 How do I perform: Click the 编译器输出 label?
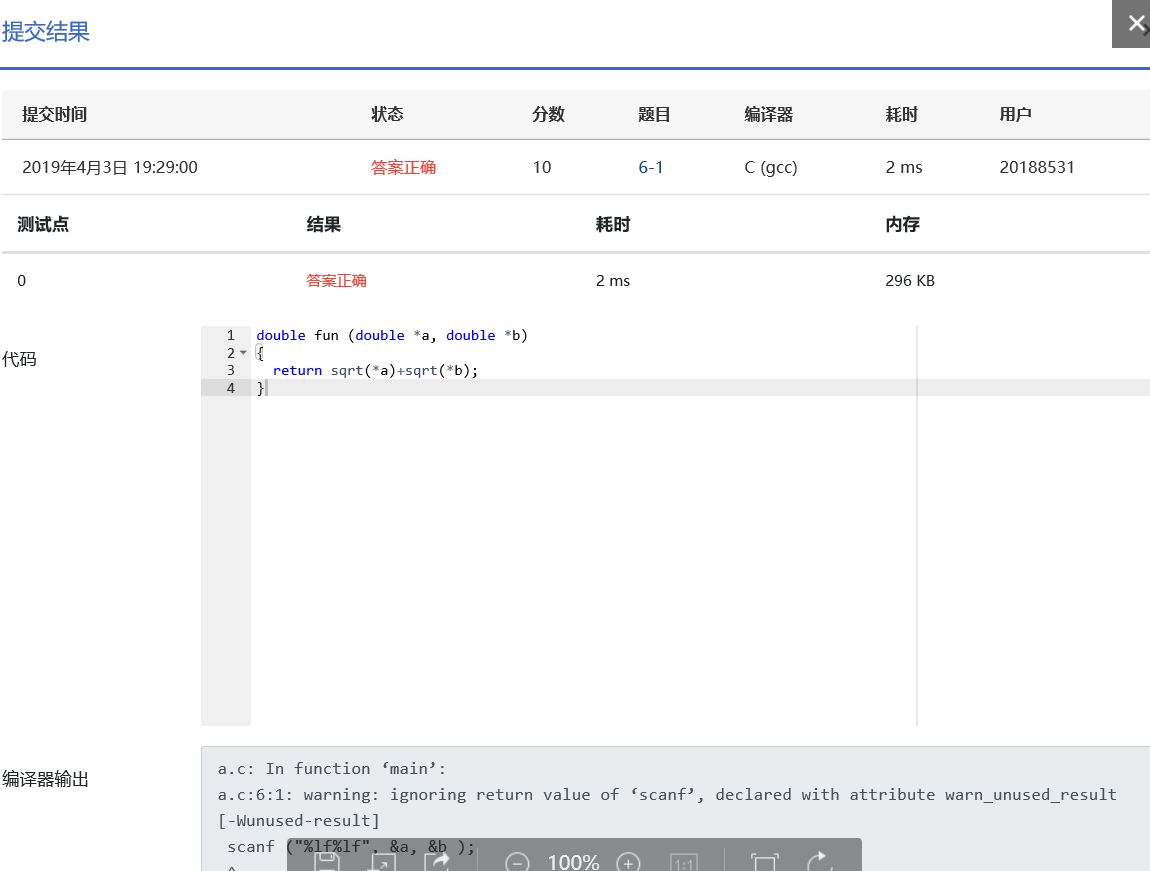coord(45,779)
